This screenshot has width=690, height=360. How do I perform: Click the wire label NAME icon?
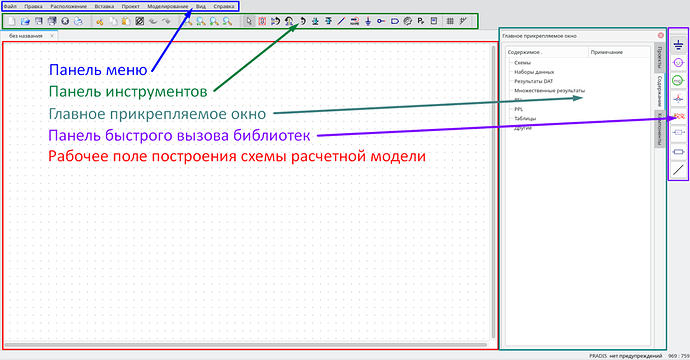(x=355, y=21)
